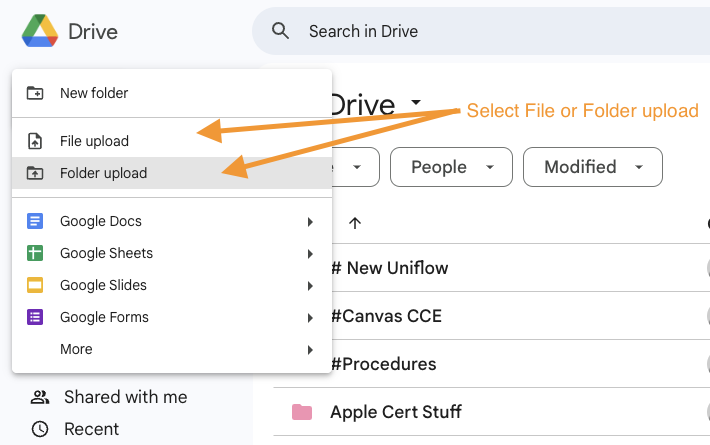Click into the Search in Drive field
Screen dimensions: 710x445
pos(481,31)
